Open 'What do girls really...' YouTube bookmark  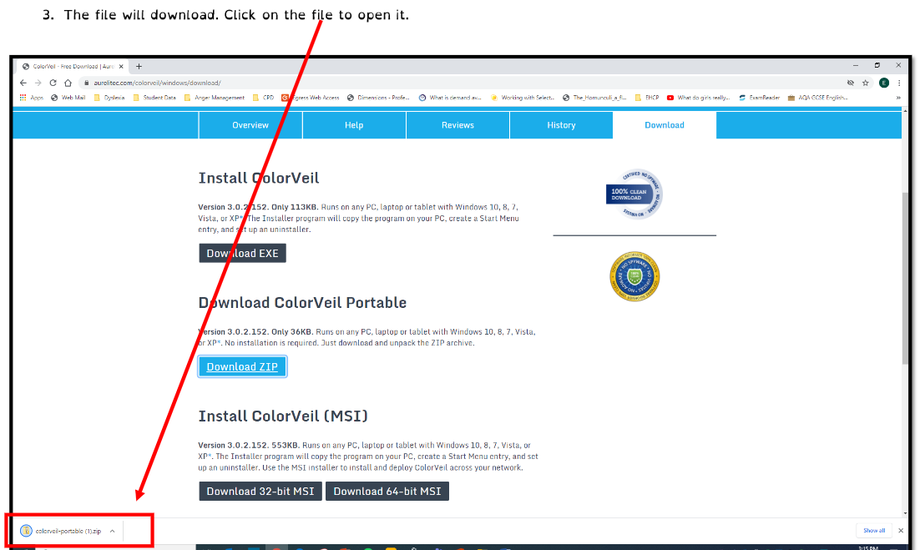pos(698,97)
